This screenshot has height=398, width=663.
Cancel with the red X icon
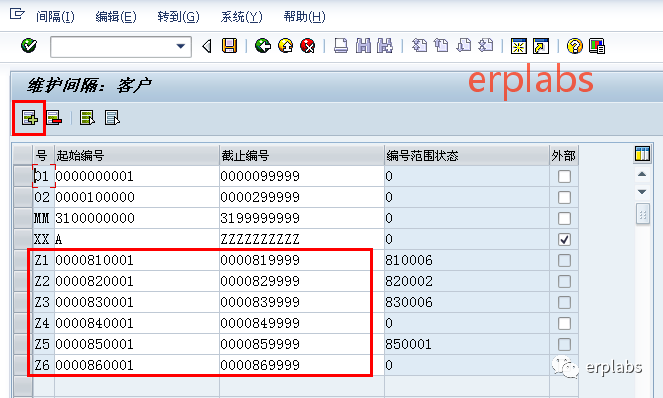[308, 46]
